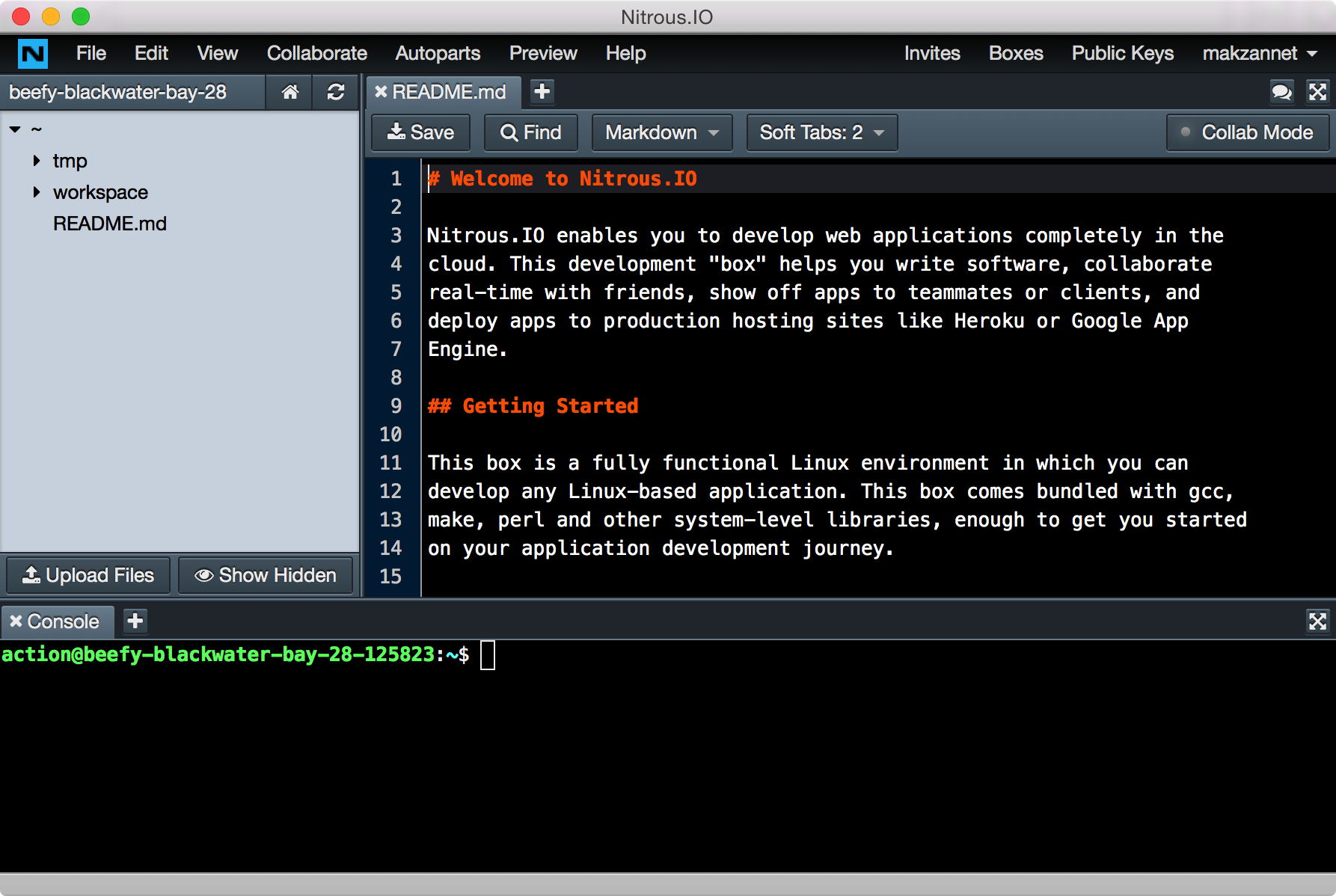Open the Markdown mode dropdown
Screen dimensions: 1336x896
[661, 132]
